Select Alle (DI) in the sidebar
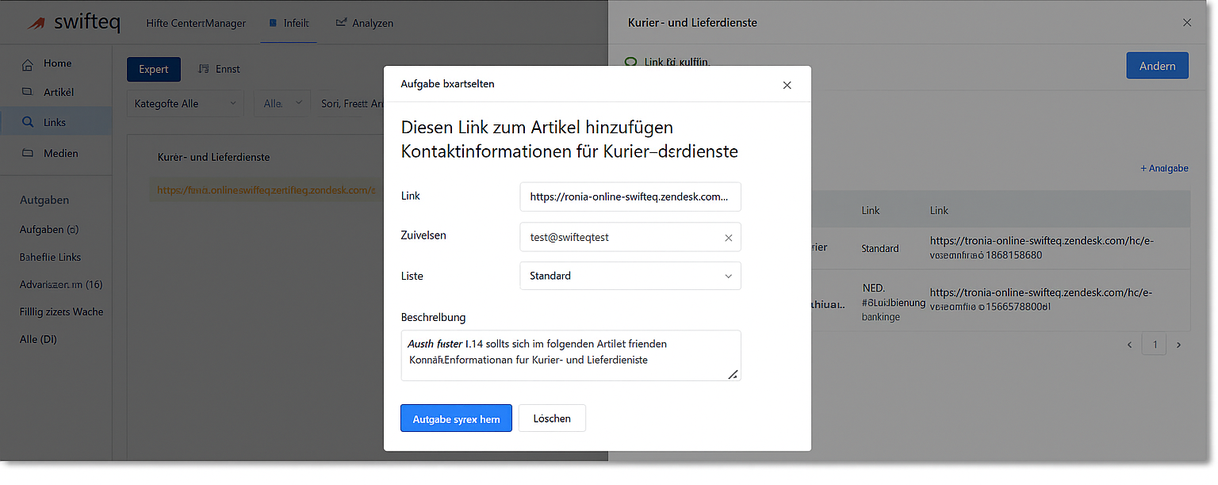Screen dimensions: 1218x485 coord(38,339)
